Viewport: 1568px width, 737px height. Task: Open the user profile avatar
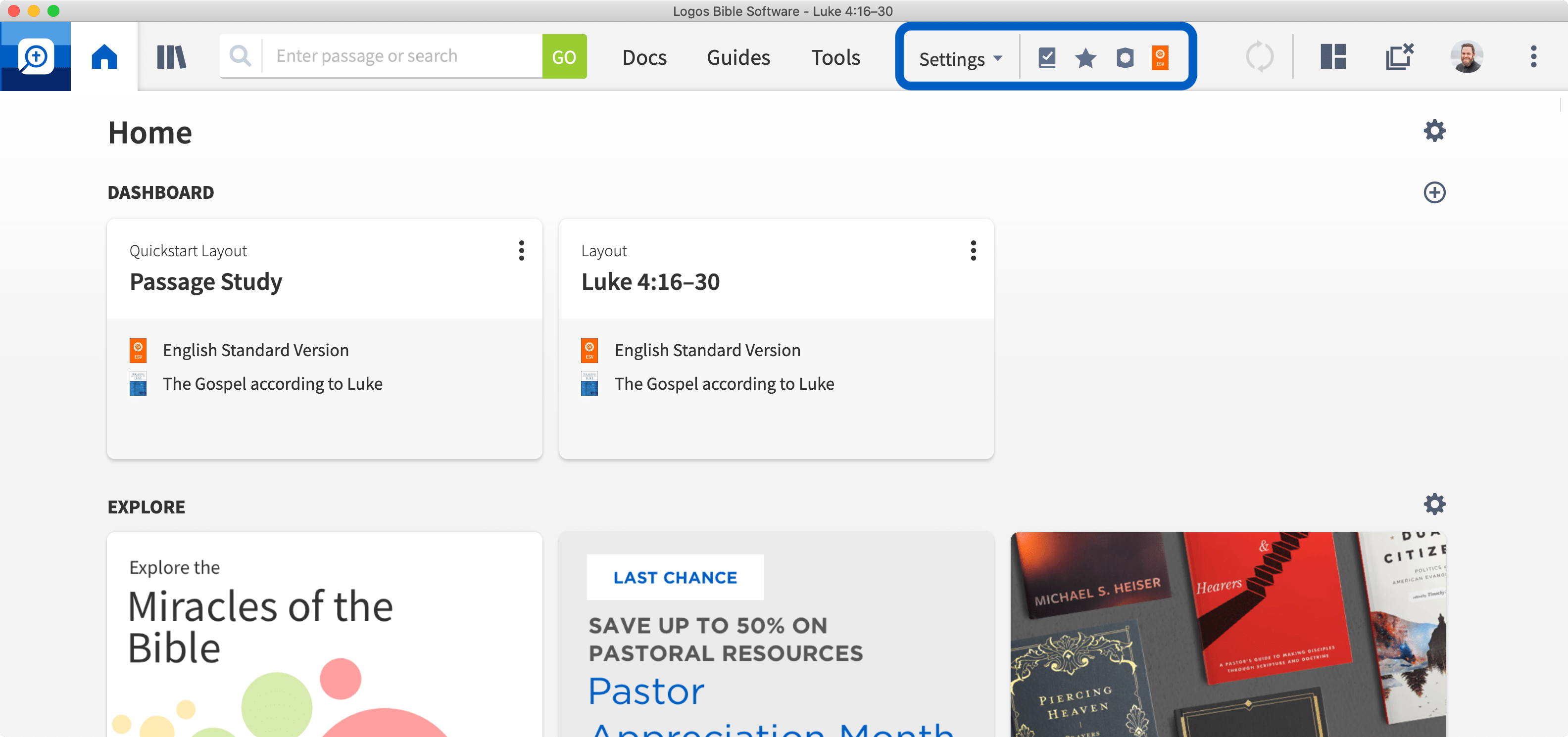(x=1467, y=56)
